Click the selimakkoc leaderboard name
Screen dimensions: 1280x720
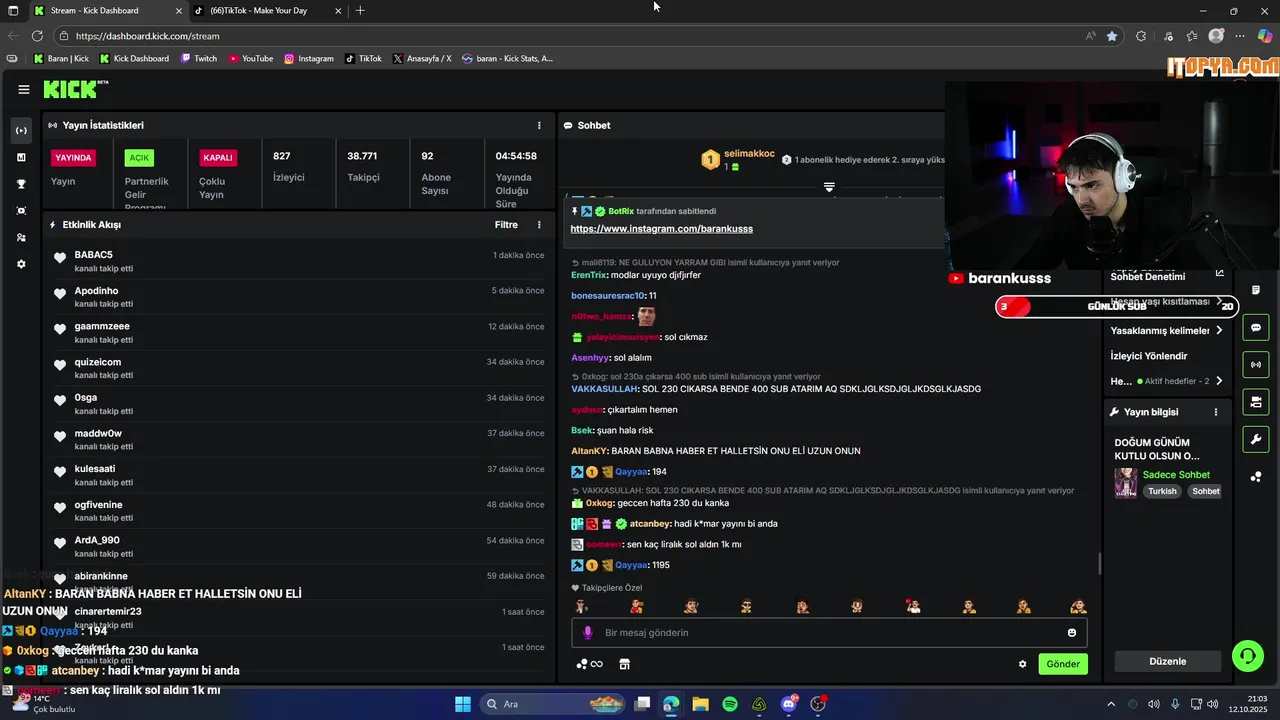coord(750,153)
